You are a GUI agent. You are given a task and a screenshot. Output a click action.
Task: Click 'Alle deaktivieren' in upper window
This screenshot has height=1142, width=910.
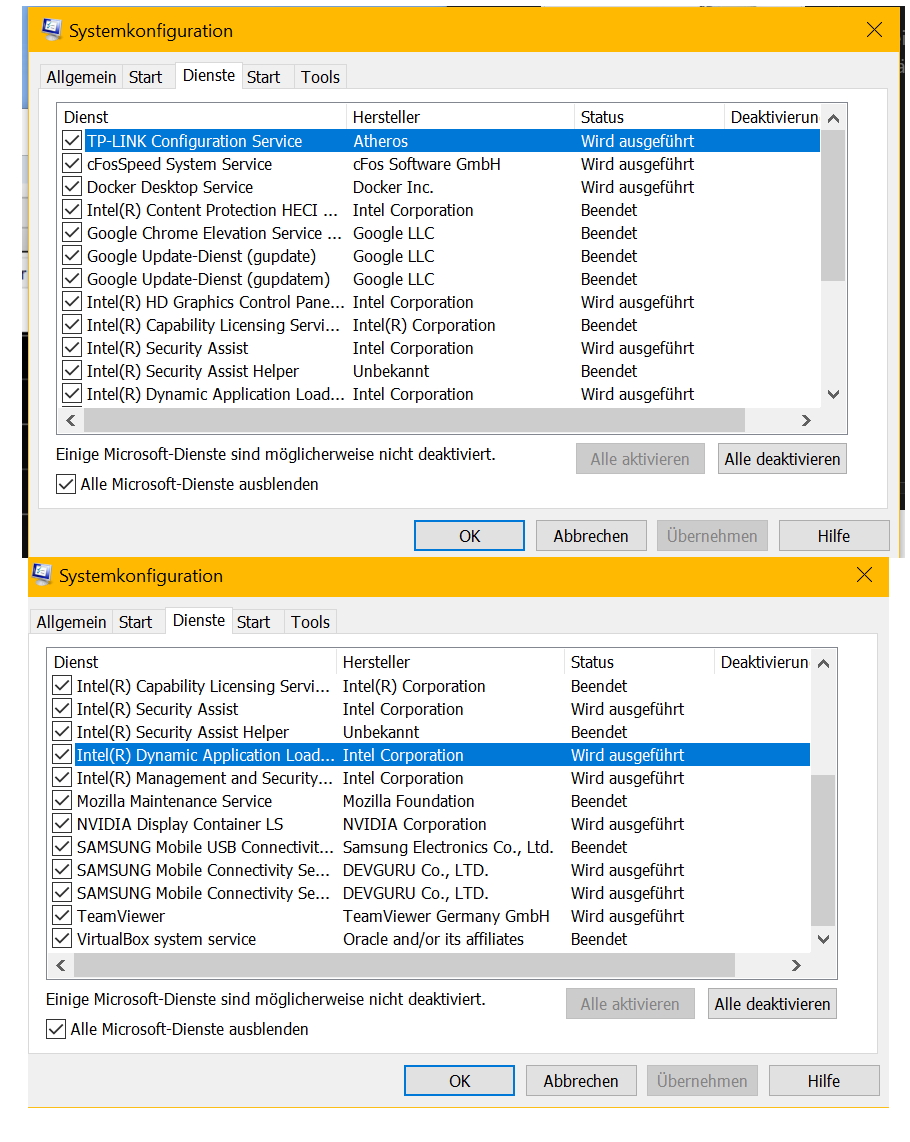coord(782,459)
